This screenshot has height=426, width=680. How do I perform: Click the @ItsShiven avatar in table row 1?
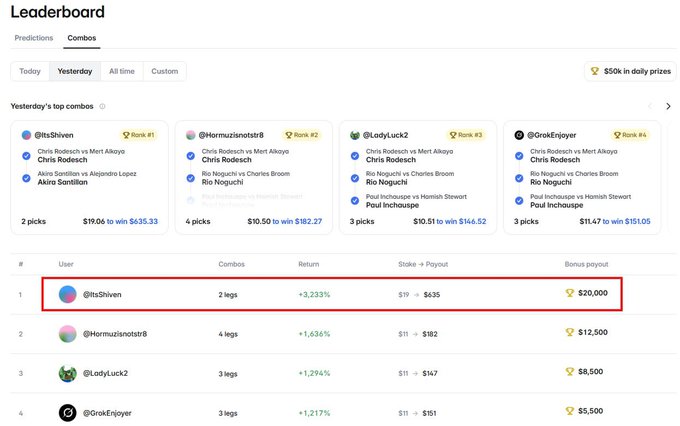pyautogui.click(x=68, y=295)
